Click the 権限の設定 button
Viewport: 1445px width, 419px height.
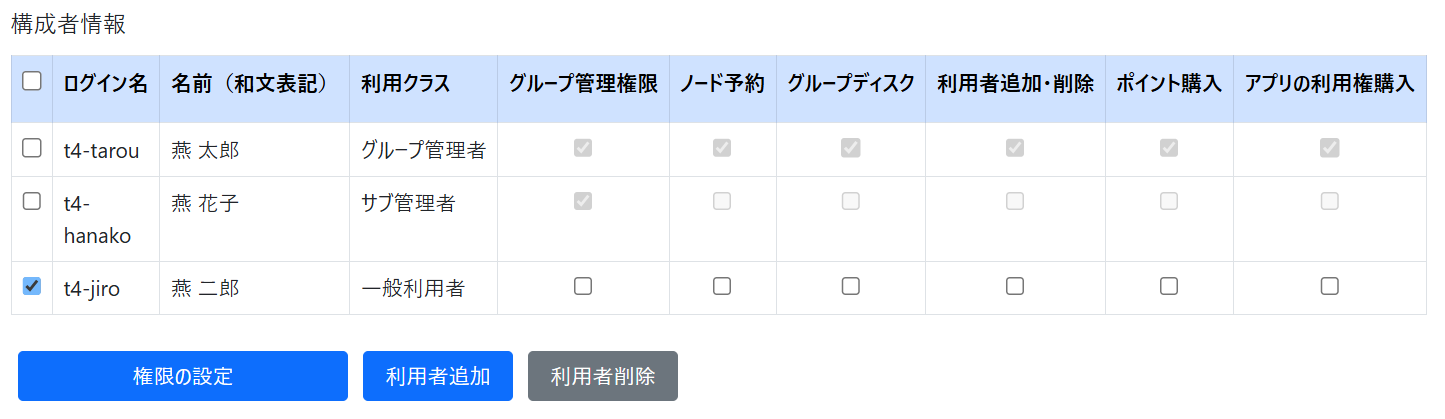pos(183,376)
